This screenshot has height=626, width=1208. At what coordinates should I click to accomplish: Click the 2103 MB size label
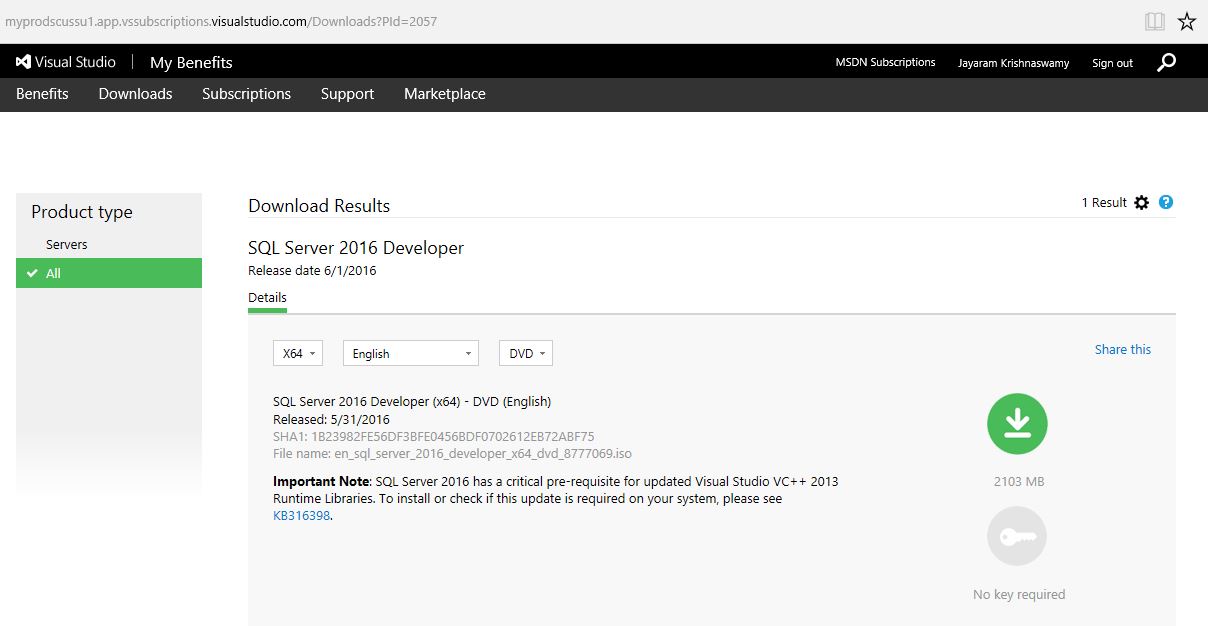[x=1019, y=481]
